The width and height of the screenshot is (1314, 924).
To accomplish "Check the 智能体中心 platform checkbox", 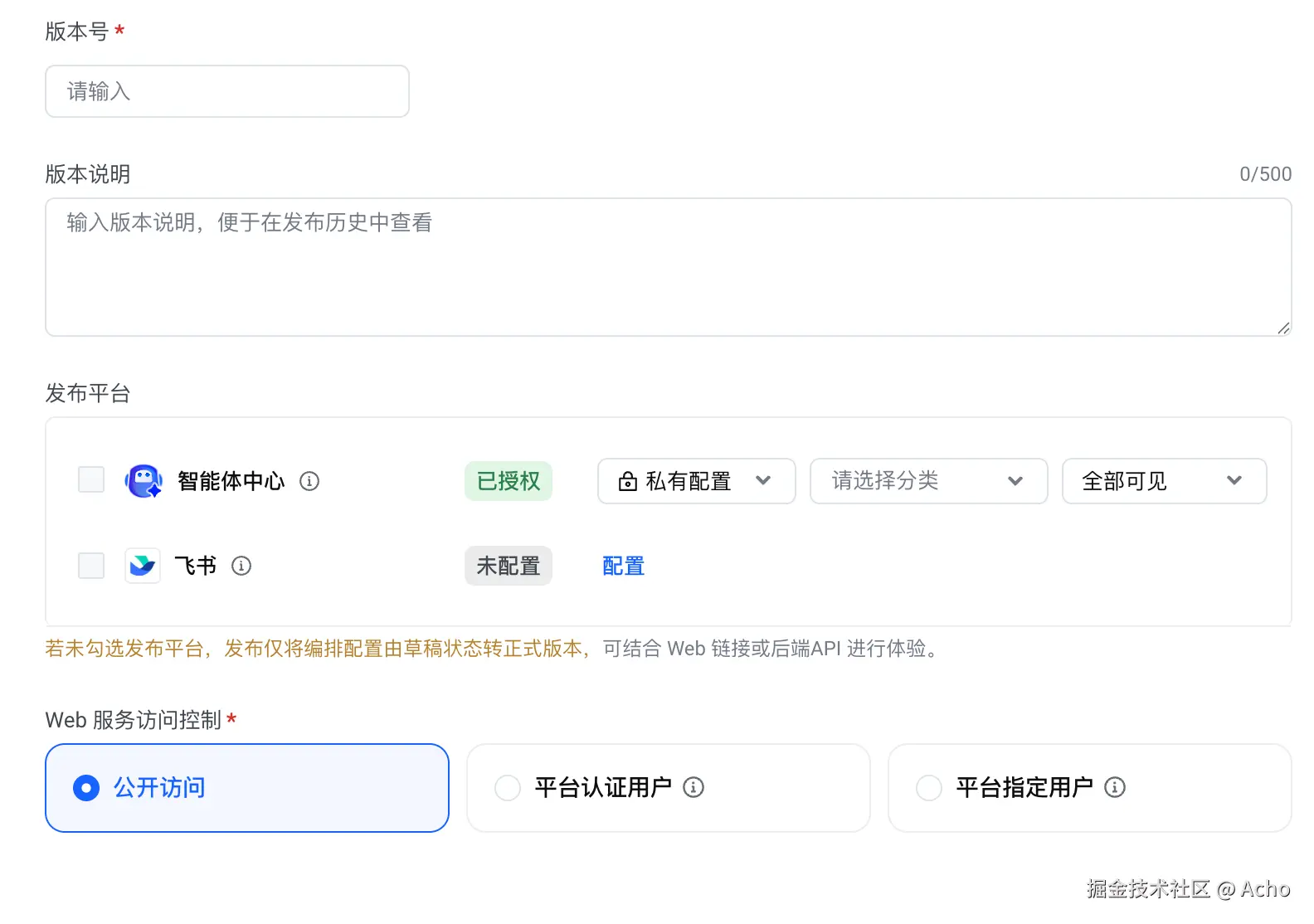I will [91, 479].
